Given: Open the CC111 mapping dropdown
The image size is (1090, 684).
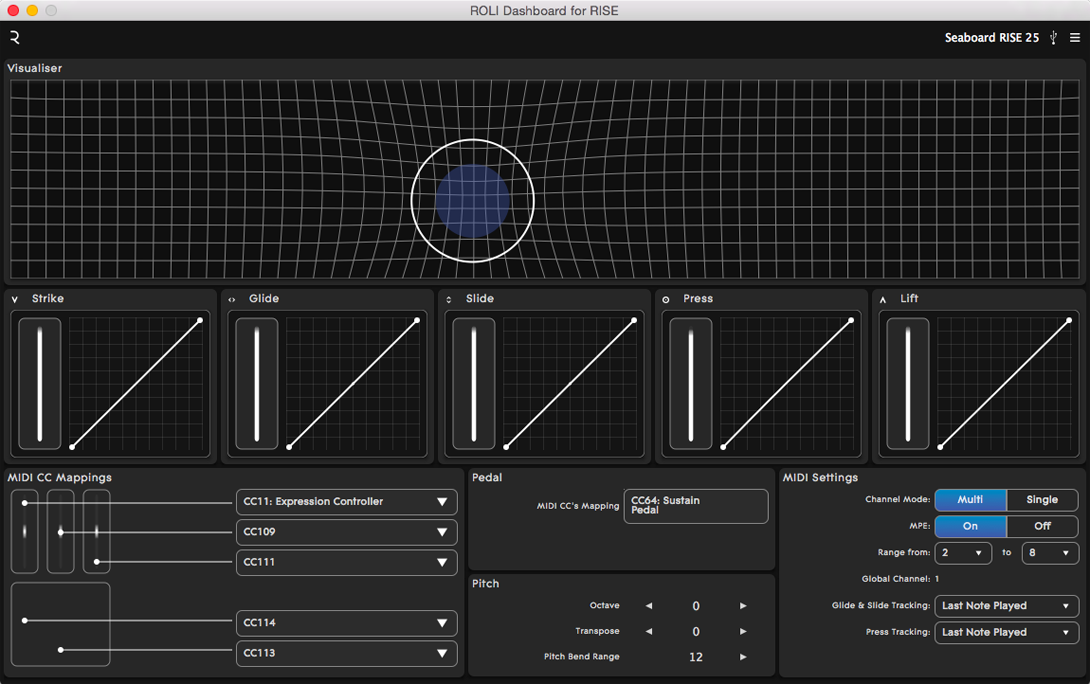Looking at the screenshot, I should [346, 562].
